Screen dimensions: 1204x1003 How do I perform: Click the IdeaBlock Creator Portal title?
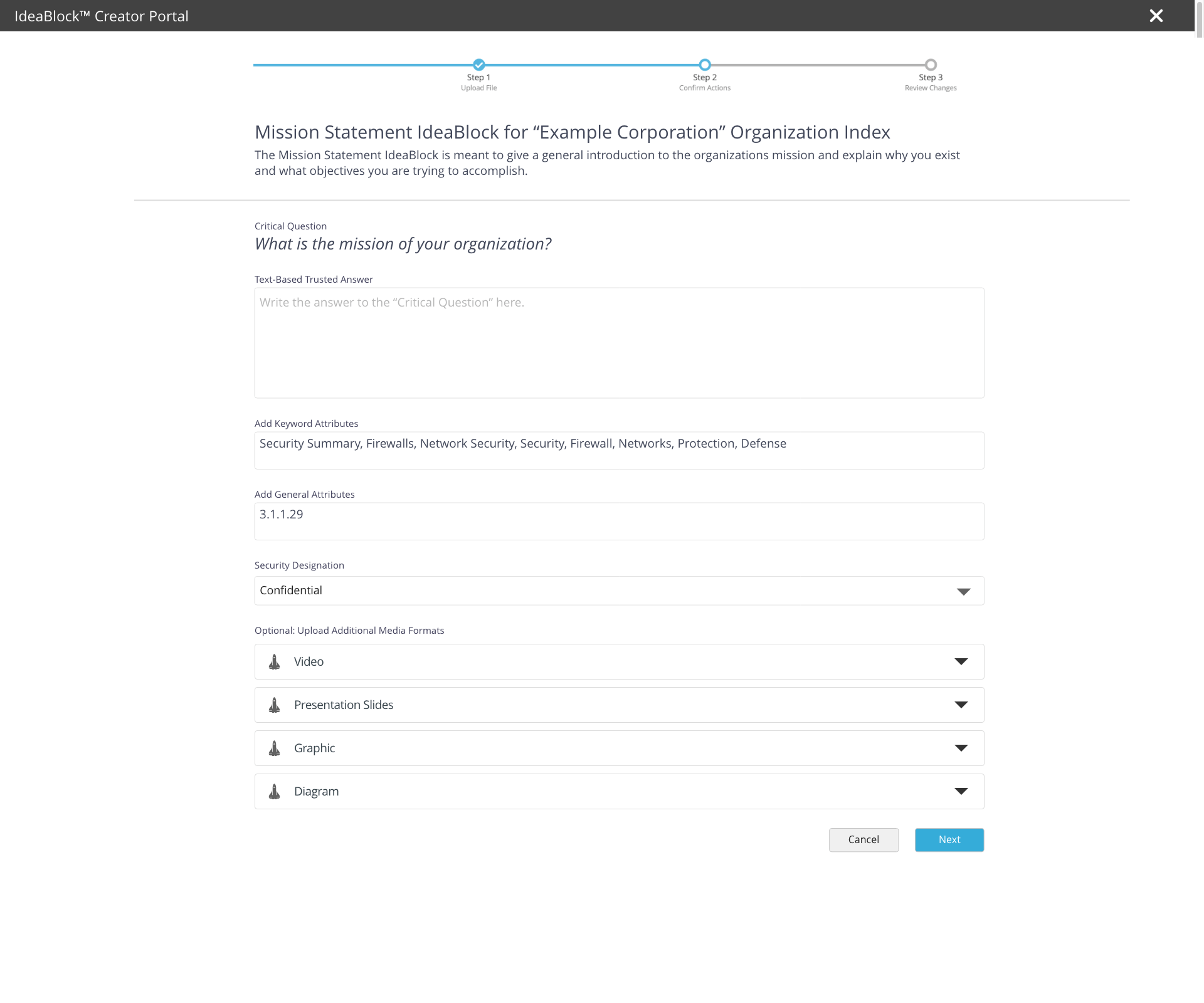coord(102,16)
